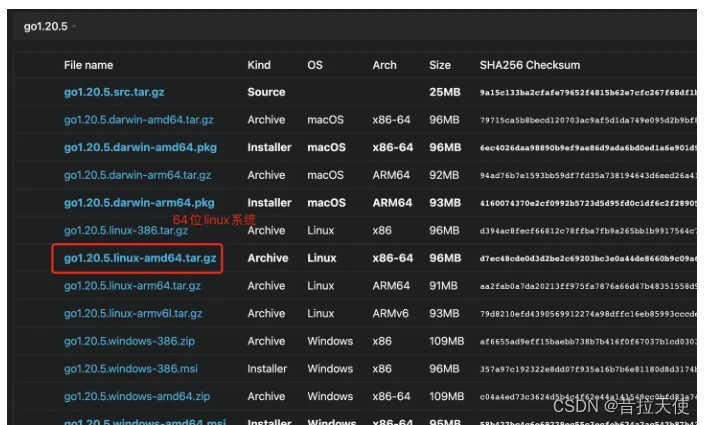
Task: Download go1.20.5.windows-amd64.zip archive
Action: (137, 397)
